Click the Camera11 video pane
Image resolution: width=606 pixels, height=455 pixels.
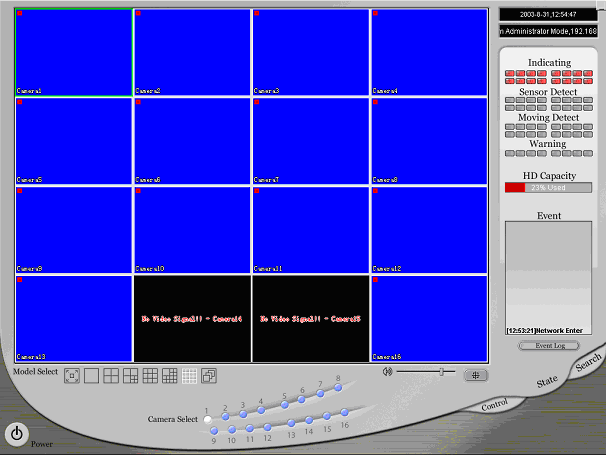coord(311,230)
